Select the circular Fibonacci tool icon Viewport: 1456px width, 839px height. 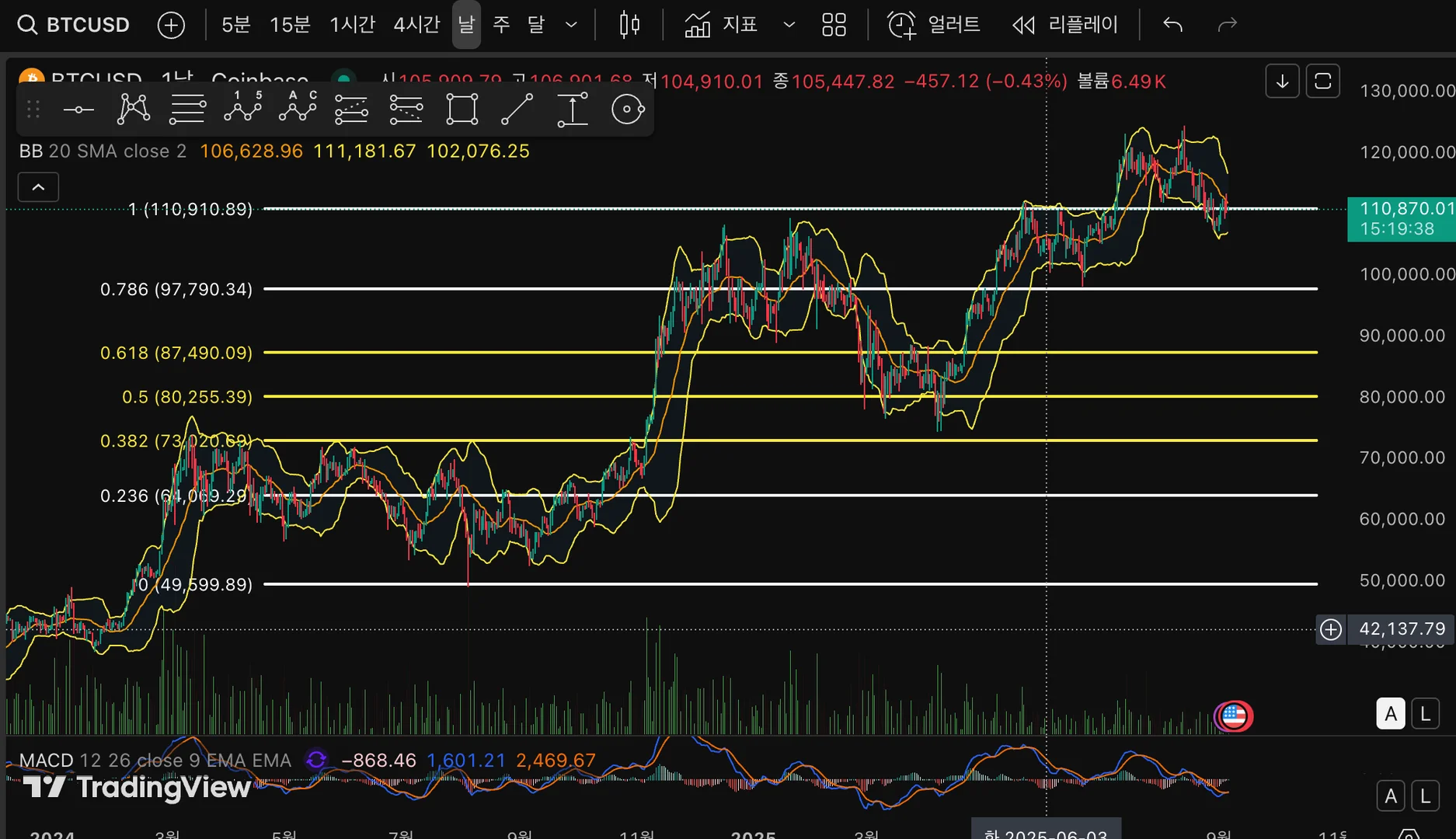tap(628, 109)
